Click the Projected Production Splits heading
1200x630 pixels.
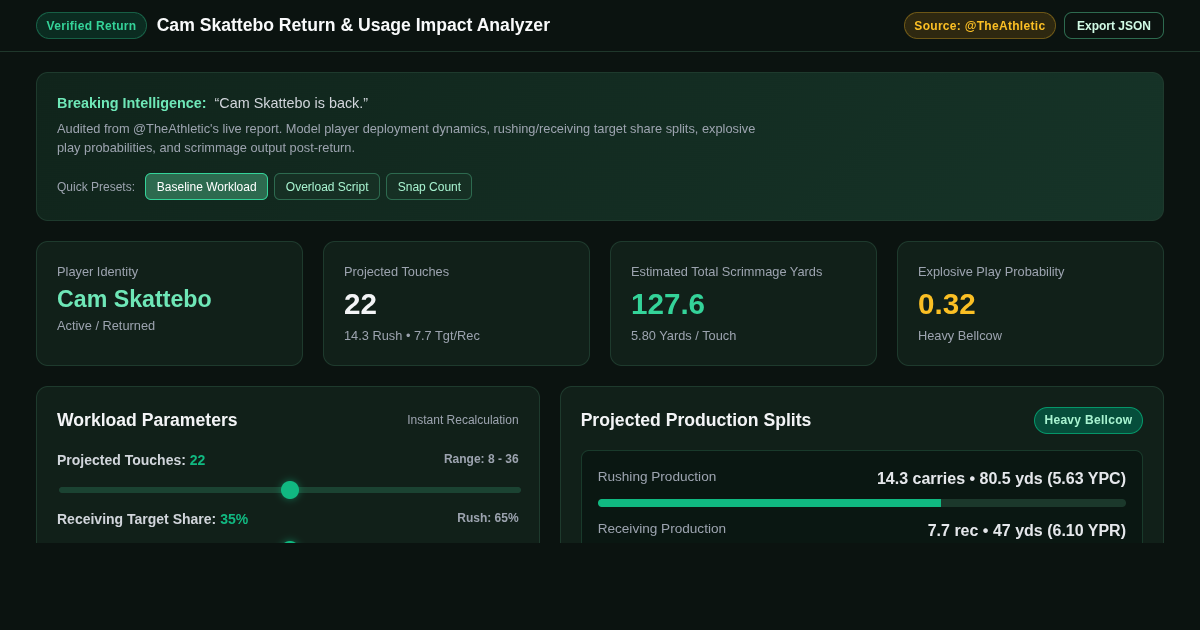click(696, 420)
